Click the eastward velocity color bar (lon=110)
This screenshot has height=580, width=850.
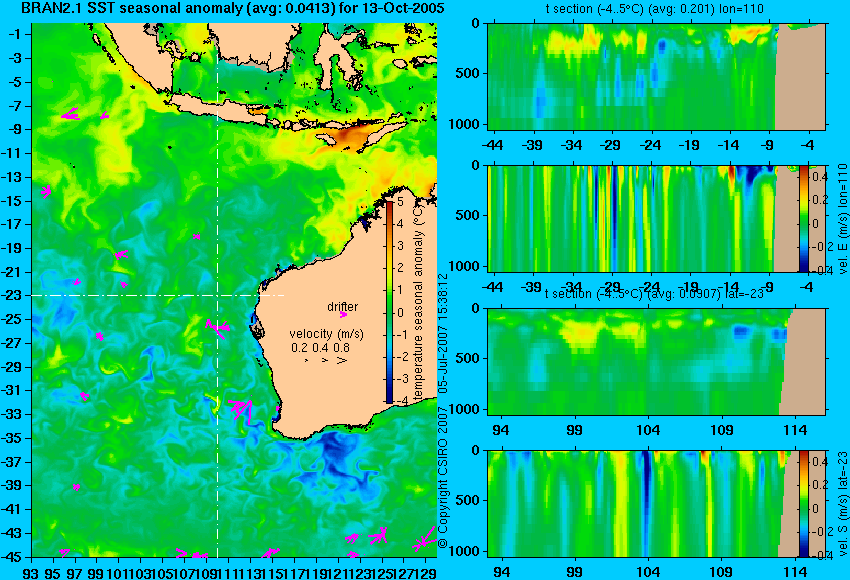pyautogui.click(x=804, y=218)
